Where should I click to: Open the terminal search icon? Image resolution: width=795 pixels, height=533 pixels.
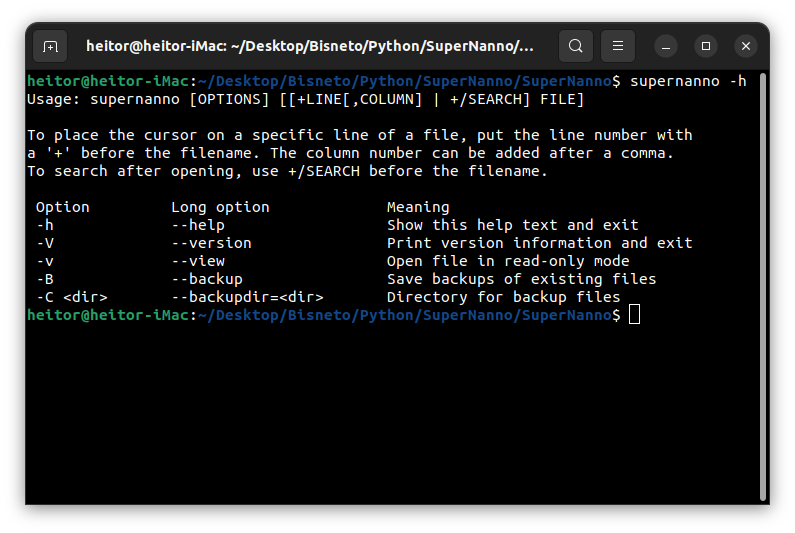pyautogui.click(x=575, y=46)
